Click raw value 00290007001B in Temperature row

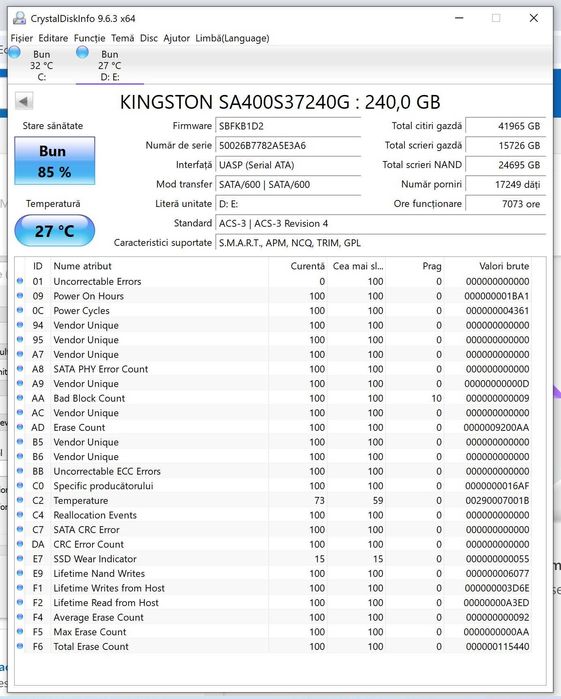point(497,501)
